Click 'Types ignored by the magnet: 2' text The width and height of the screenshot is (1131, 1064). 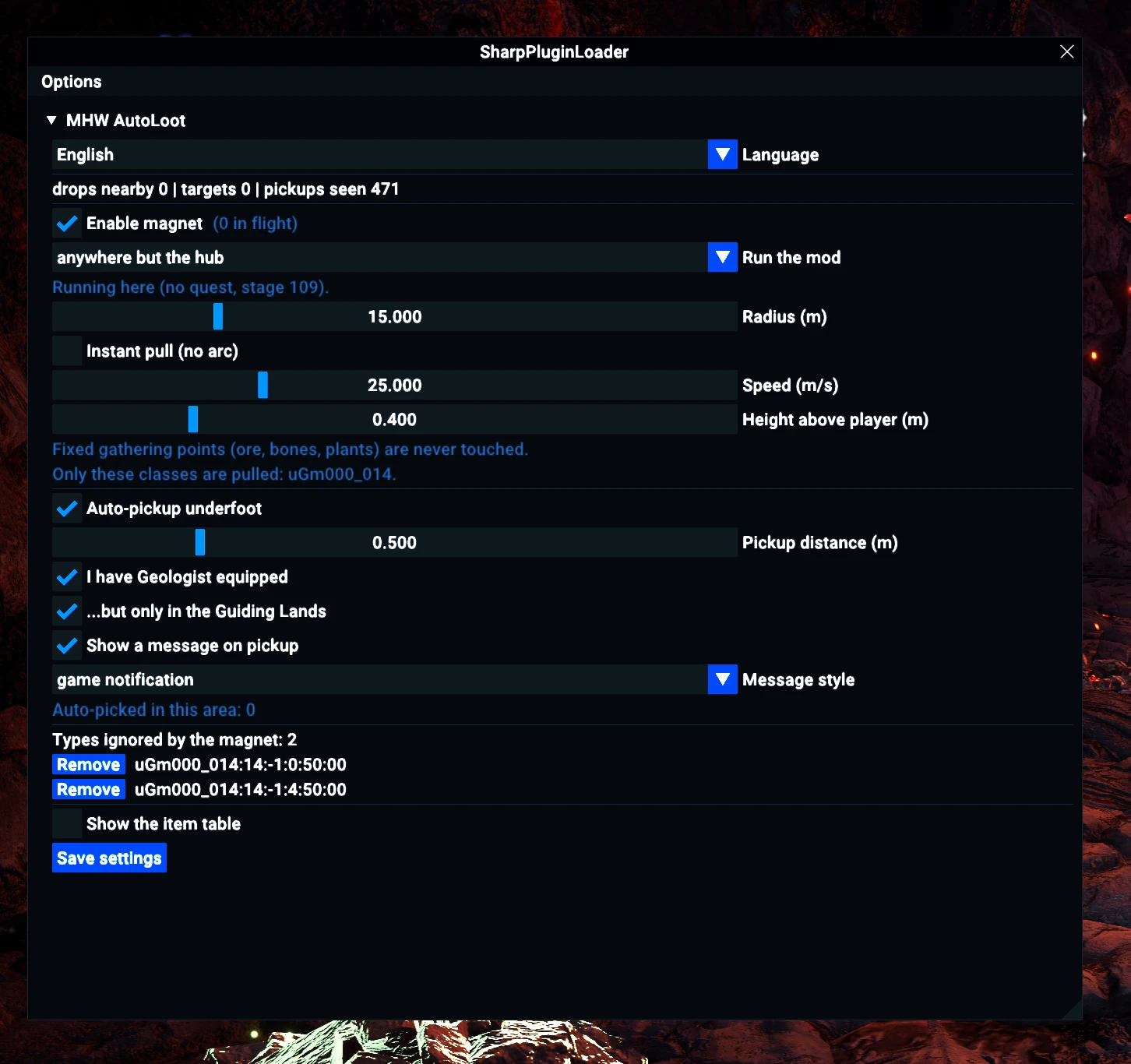(174, 740)
